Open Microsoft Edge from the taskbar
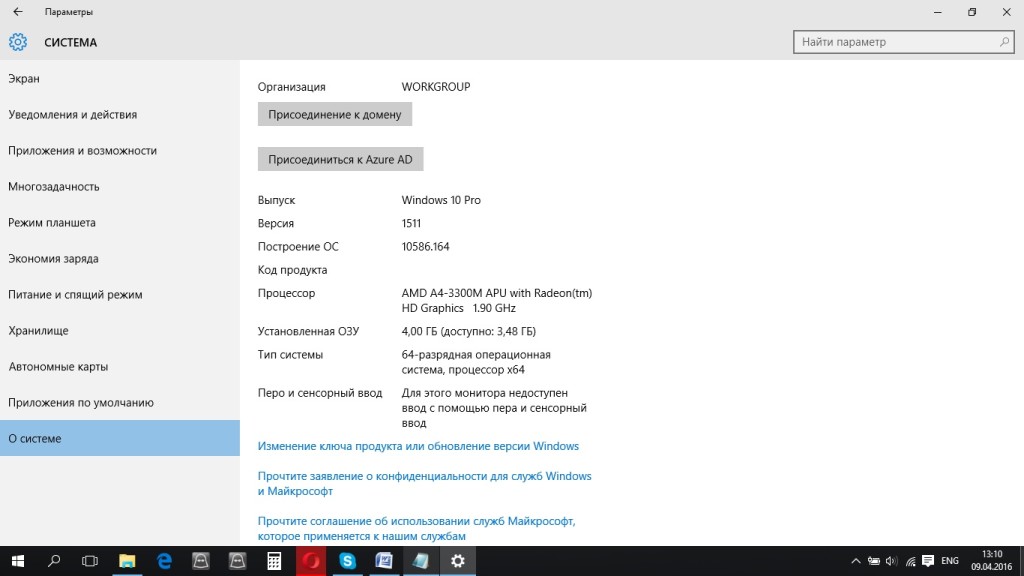 (164, 561)
